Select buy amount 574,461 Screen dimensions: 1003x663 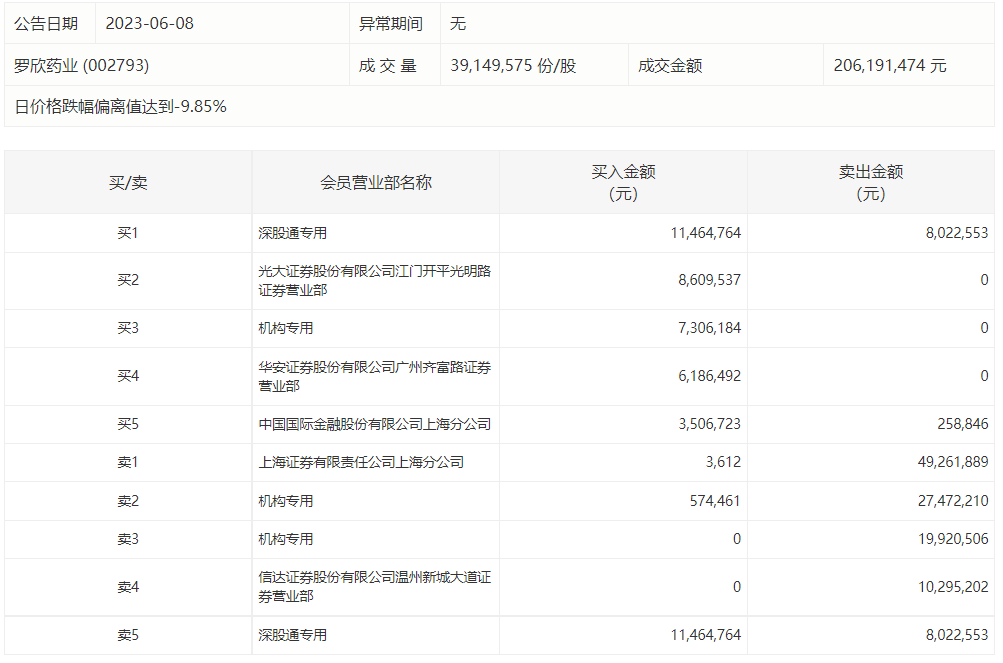pyautogui.click(x=715, y=501)
